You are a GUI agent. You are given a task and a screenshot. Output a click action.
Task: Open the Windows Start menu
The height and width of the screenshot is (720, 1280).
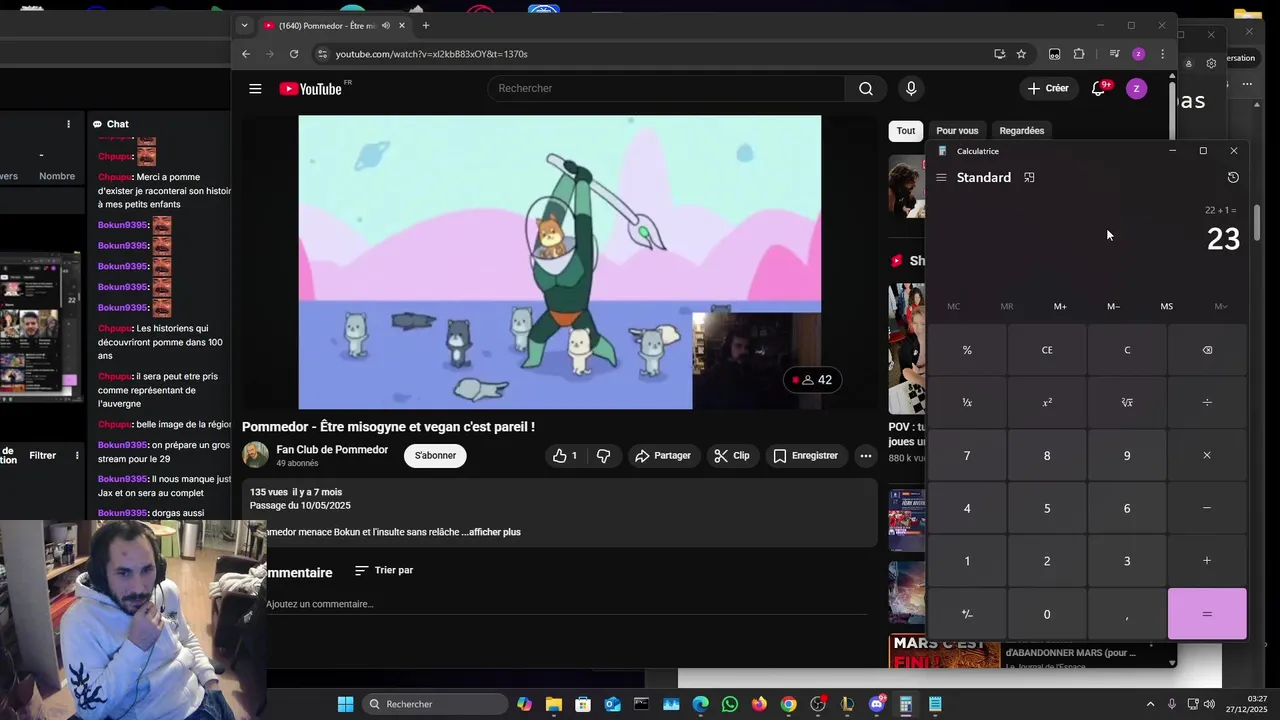click(345, 705)
